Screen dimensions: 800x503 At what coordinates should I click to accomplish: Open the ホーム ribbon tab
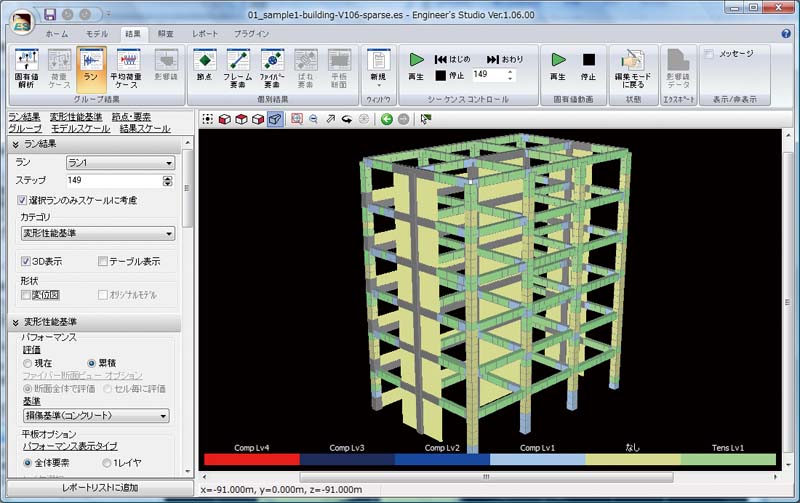(57, 34)
